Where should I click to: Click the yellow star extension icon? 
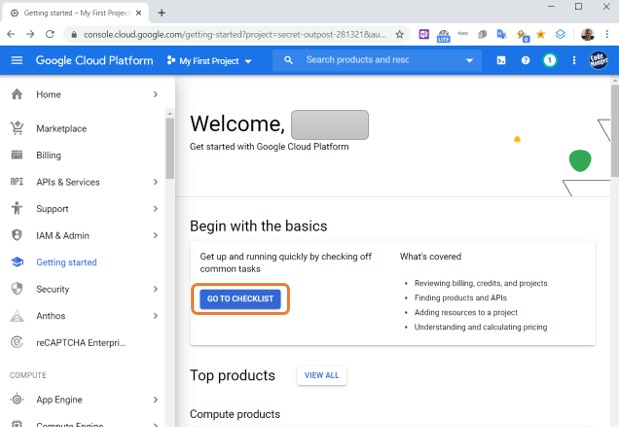pos(540,34)
